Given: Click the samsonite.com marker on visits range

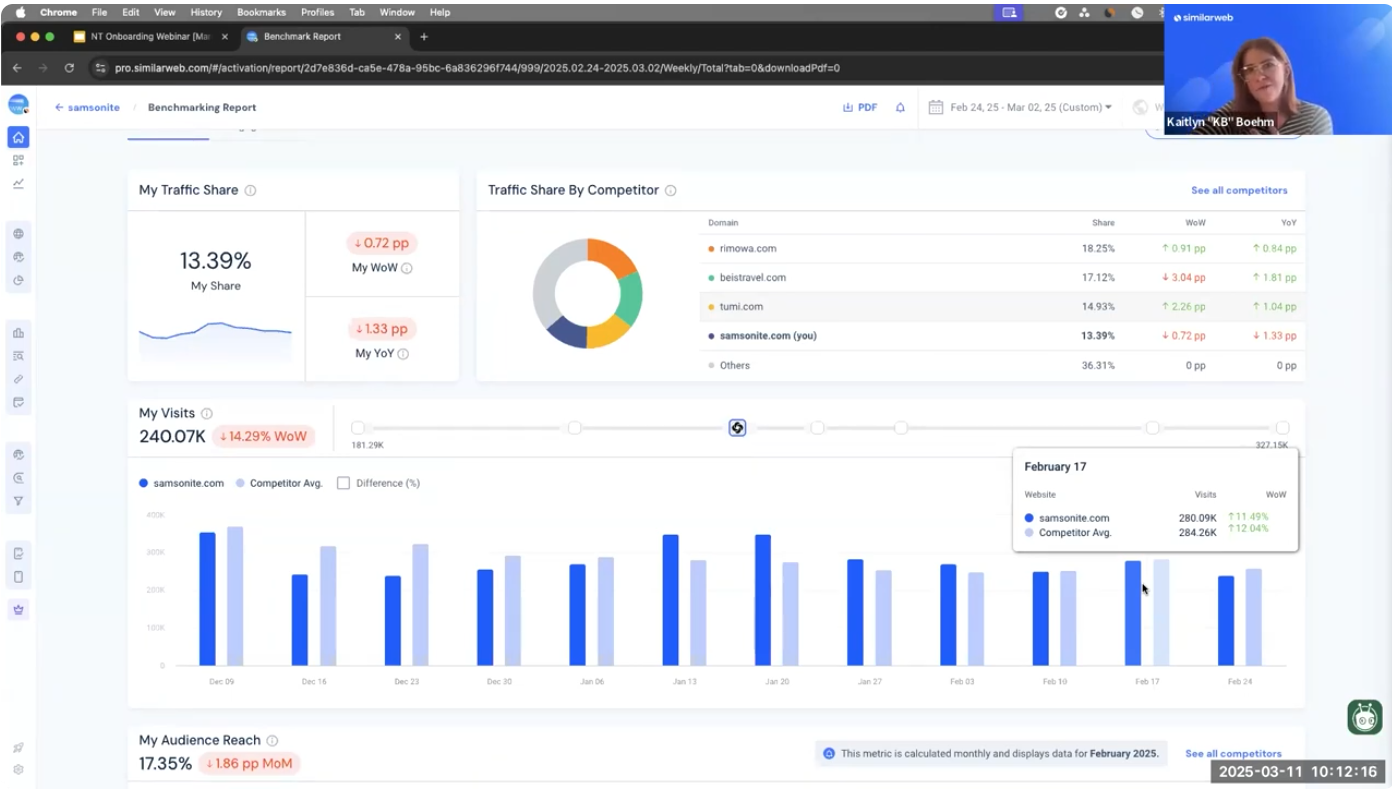Looking at the screenshot, I should [x=737, y=428].
